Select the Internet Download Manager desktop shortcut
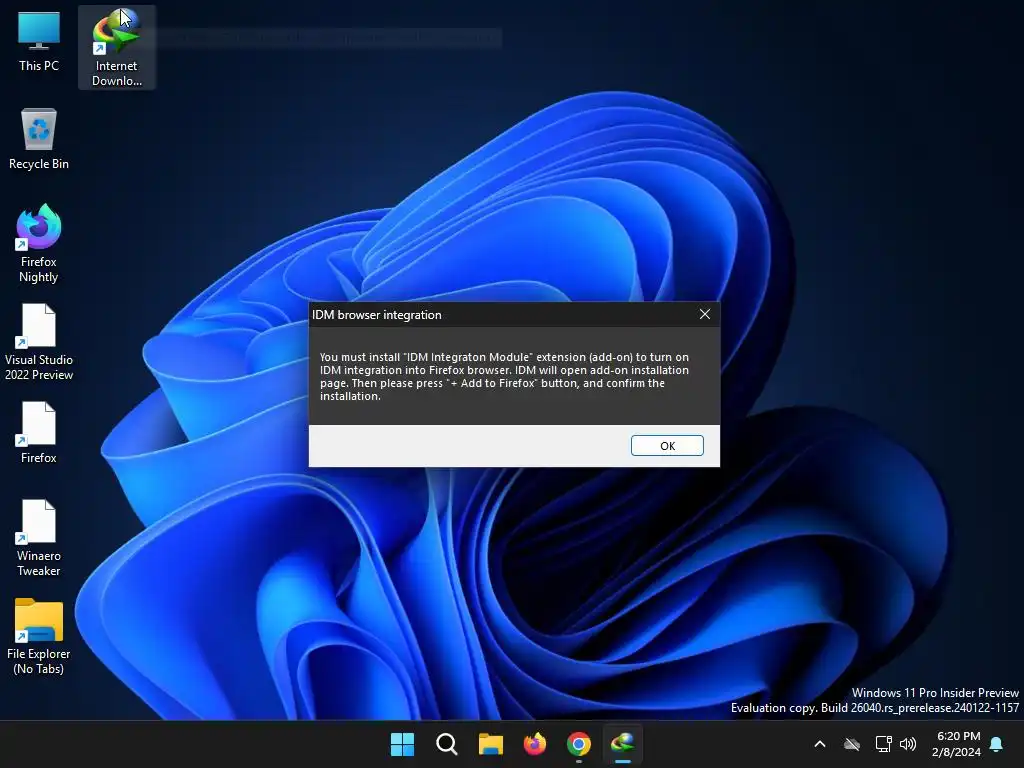Viewport: 1024px width, 768px height. (116, 48)
